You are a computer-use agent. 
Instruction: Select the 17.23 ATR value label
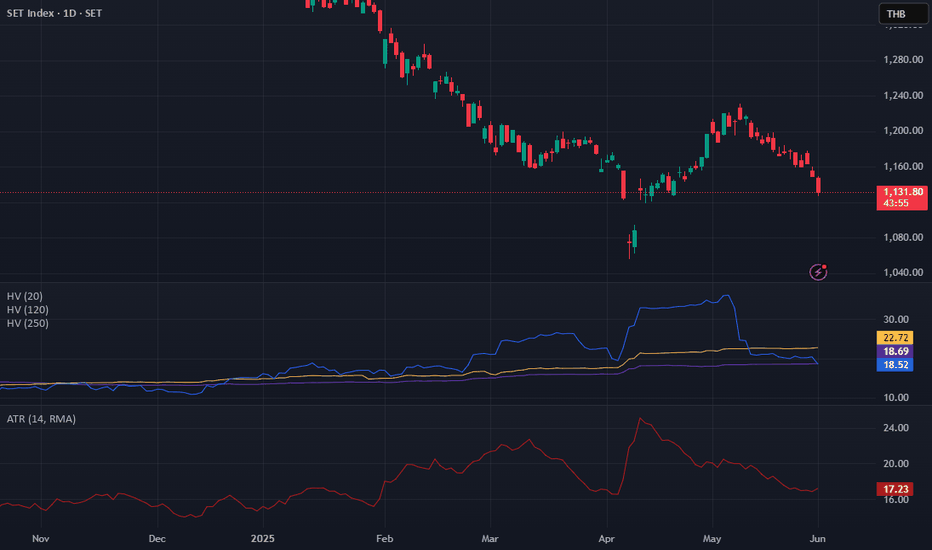coord(895,489)
